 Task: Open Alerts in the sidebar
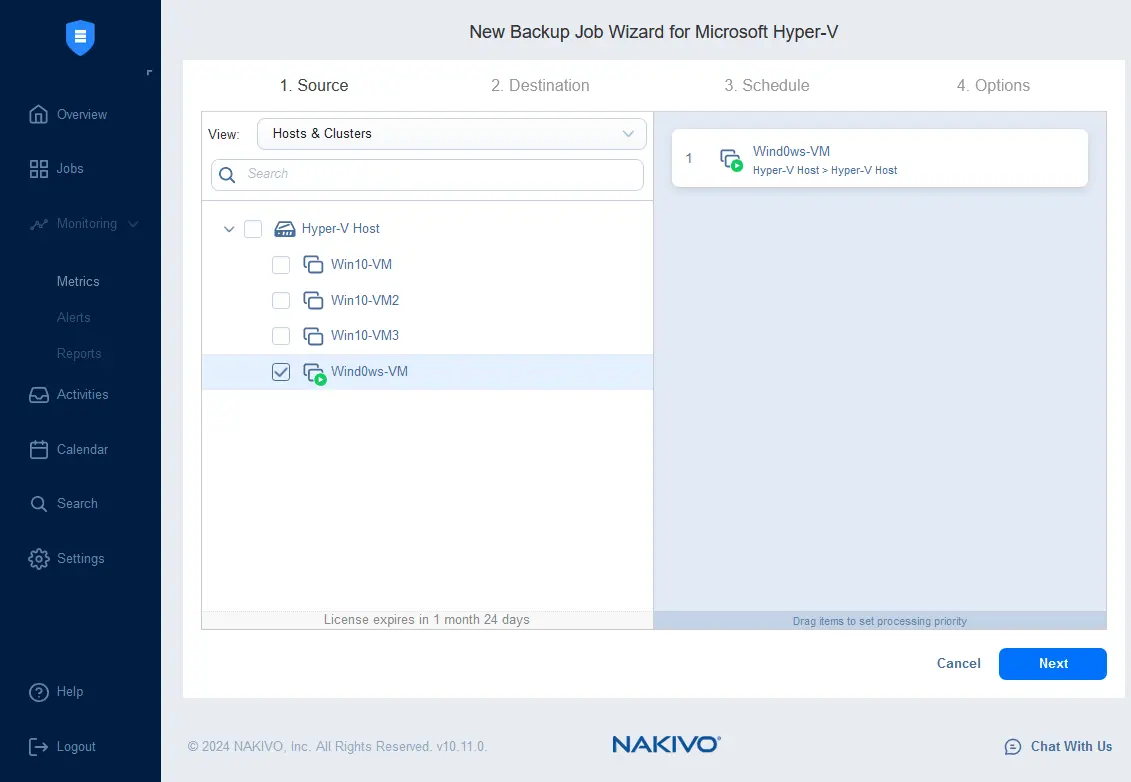(74, 317)
